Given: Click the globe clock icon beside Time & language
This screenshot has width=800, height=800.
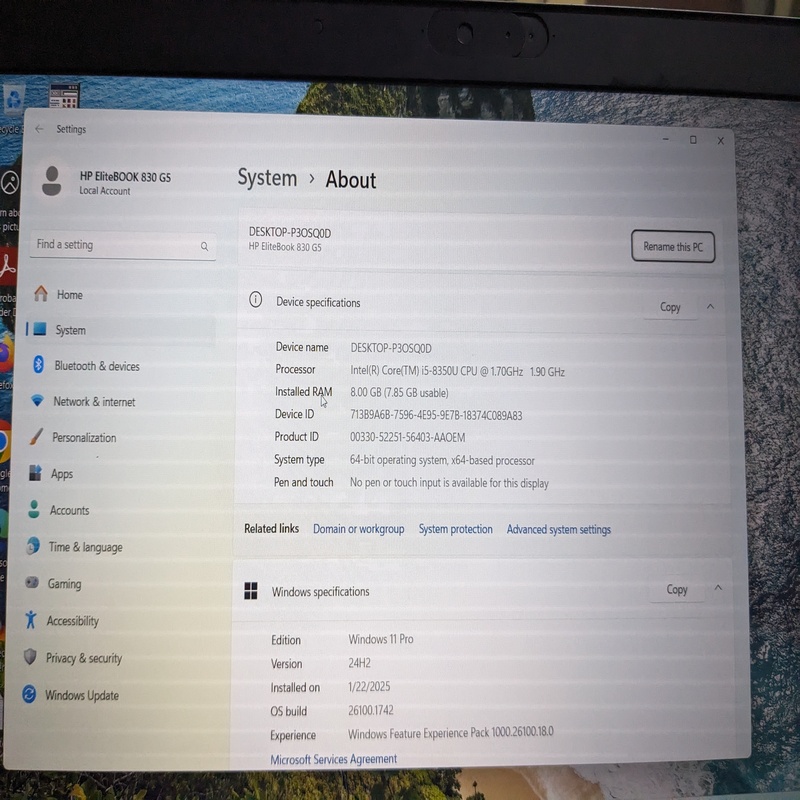Looking at the screenshot, I should pos(33,546).
